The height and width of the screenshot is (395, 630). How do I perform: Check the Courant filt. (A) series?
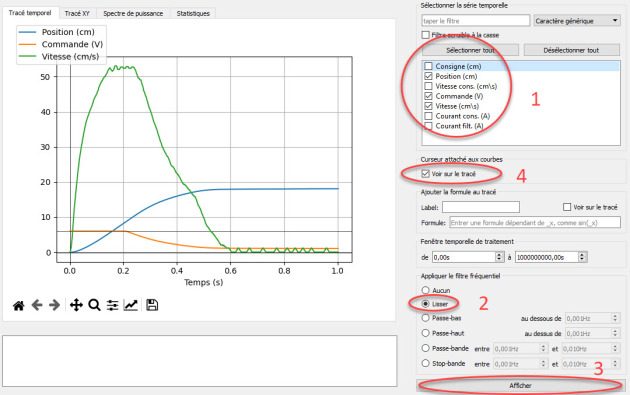coord(429,126)
